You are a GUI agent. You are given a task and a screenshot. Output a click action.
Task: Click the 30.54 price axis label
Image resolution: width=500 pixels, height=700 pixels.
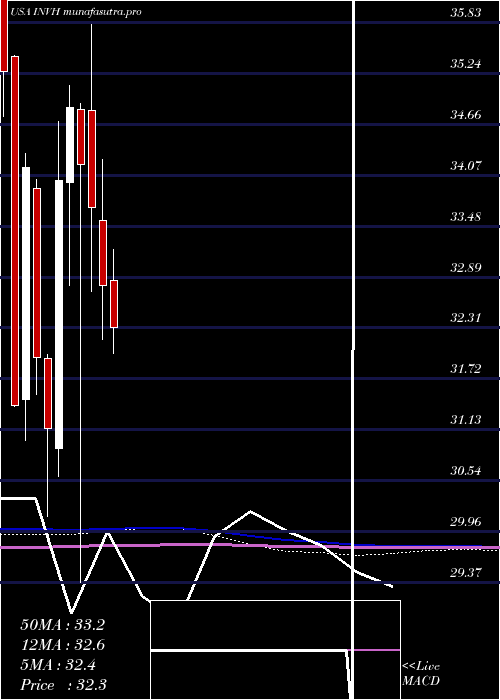(466, 471)
